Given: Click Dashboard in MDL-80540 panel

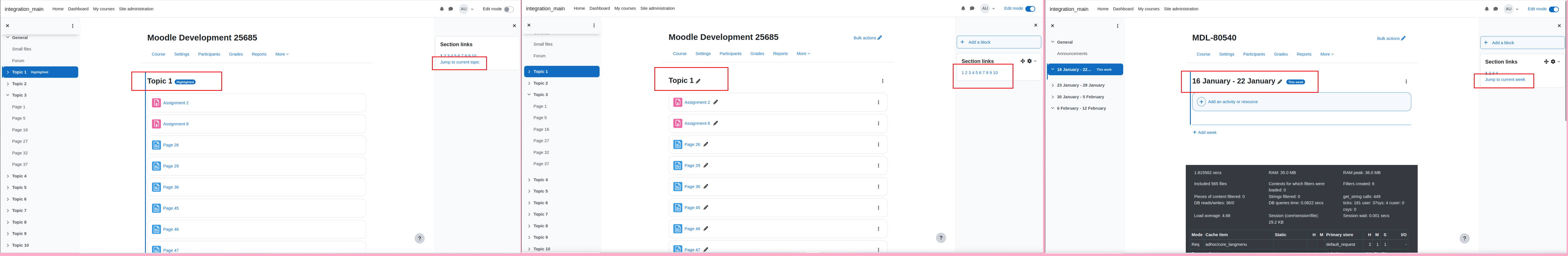Looking at the screenshot, I should click(1123, 9).
